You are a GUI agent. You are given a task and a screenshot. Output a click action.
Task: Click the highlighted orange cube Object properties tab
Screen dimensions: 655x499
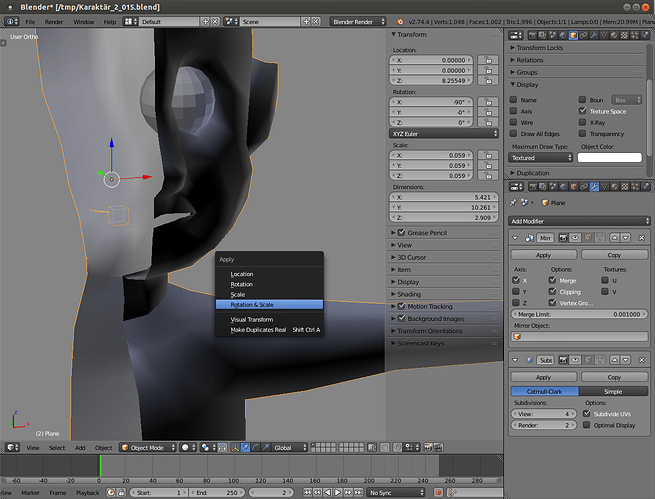click(x=573, y=35)
